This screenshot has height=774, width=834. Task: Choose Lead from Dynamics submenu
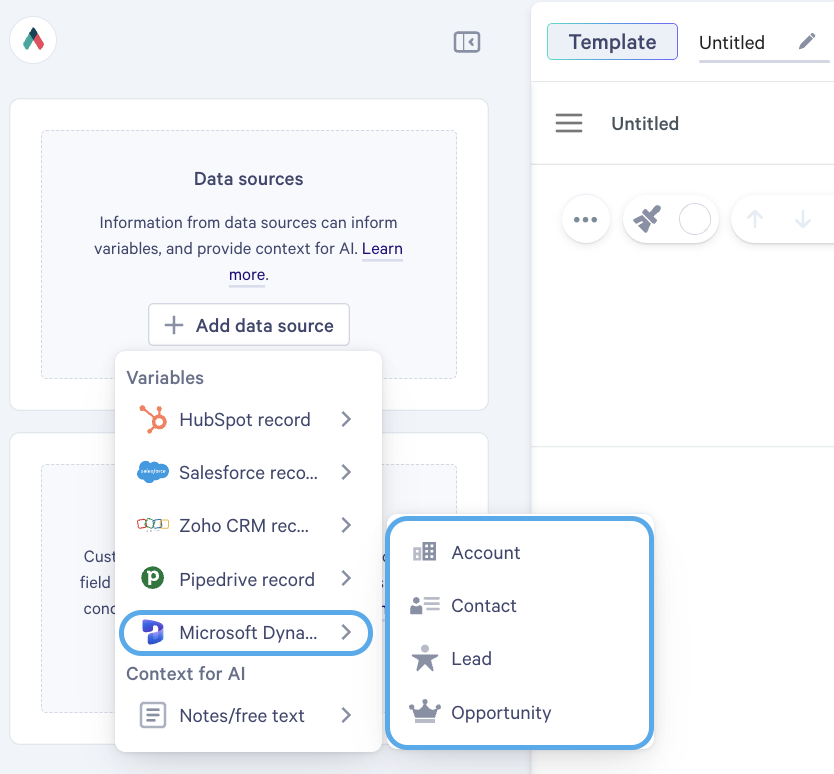[x=519, y=658]
